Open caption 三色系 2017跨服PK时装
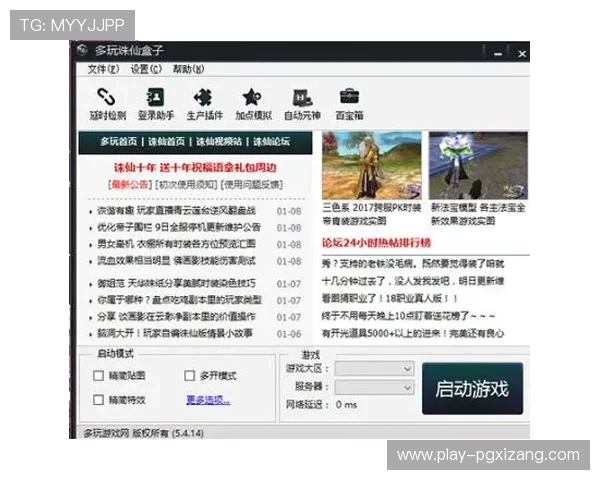Screen dimensions: 600x480 click(372, 214)
